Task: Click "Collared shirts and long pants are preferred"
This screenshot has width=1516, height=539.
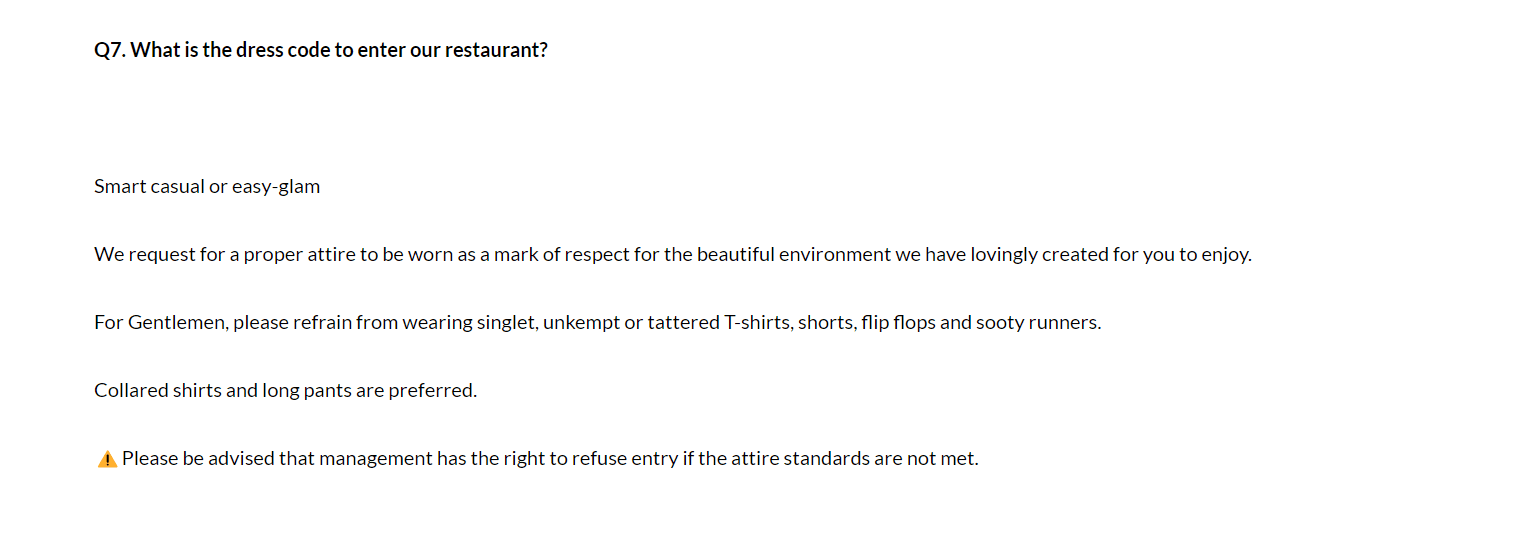Action: click(x=285, y=390)
